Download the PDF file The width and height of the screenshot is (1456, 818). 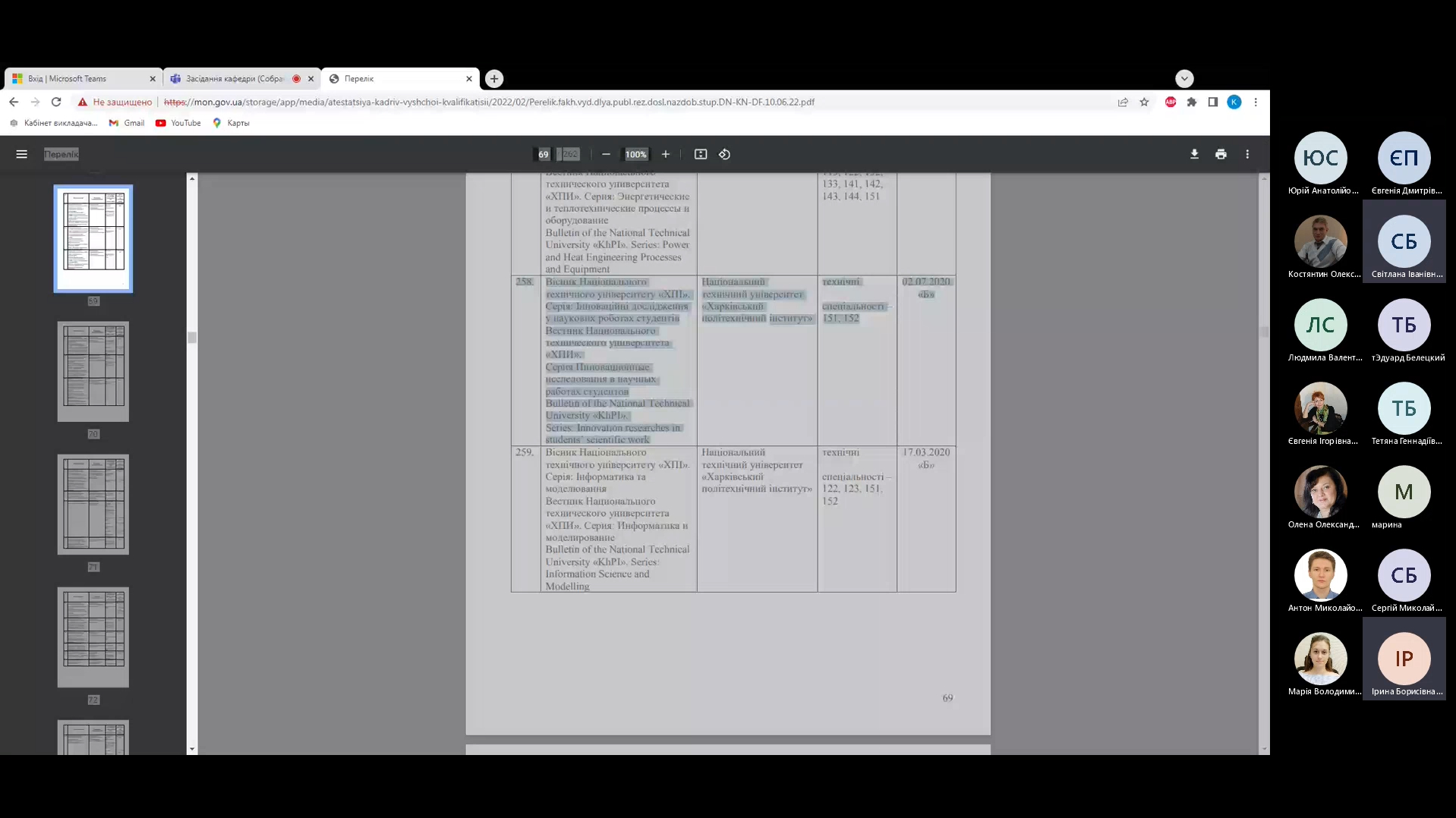(x=1194, y=154)
